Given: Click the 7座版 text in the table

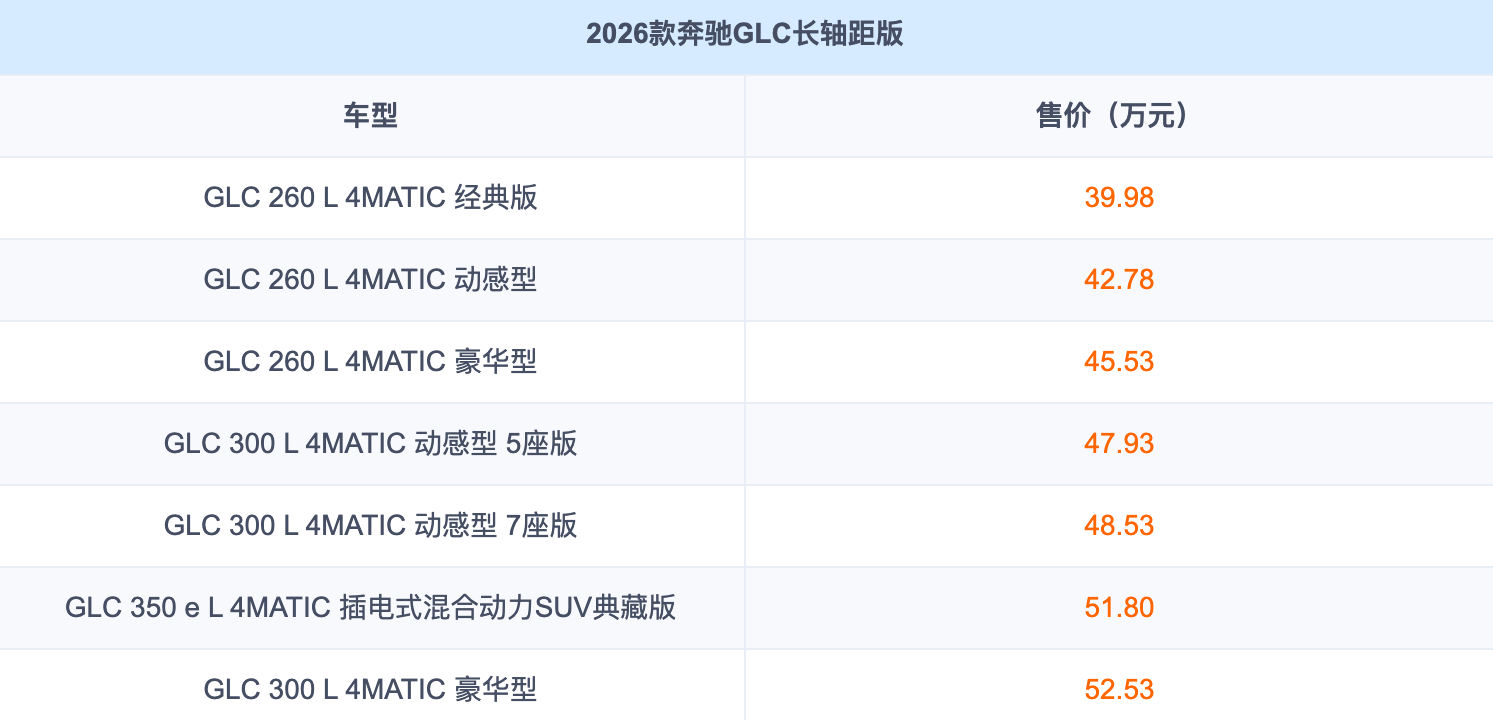Looking at the screenshot, I should 542,526.
